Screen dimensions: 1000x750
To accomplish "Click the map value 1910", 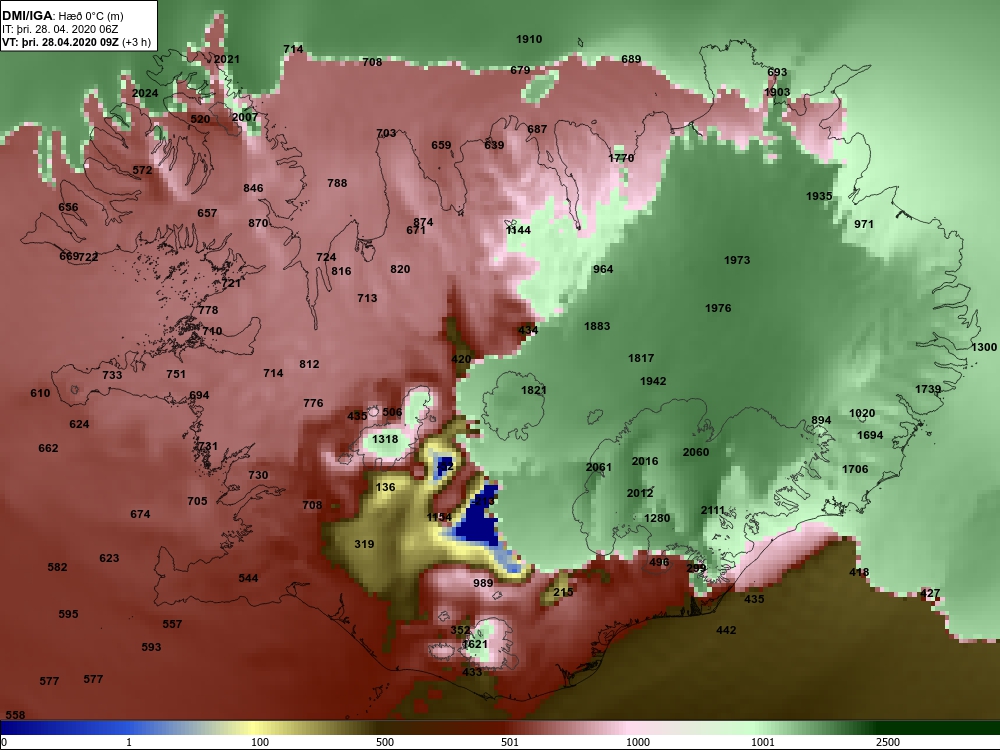I will point(529,40).
